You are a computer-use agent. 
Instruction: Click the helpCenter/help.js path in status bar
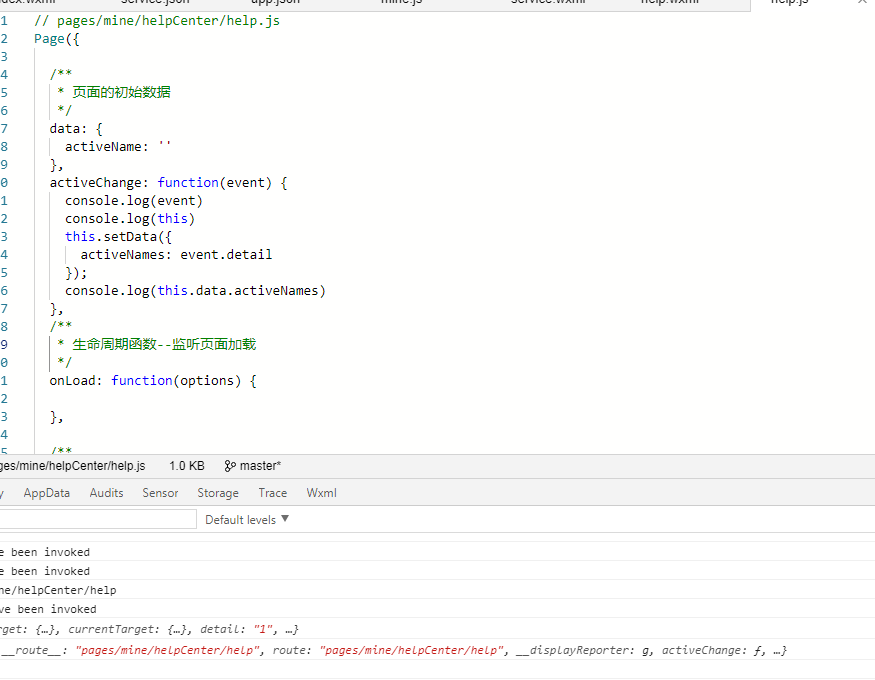coord(73,466)
